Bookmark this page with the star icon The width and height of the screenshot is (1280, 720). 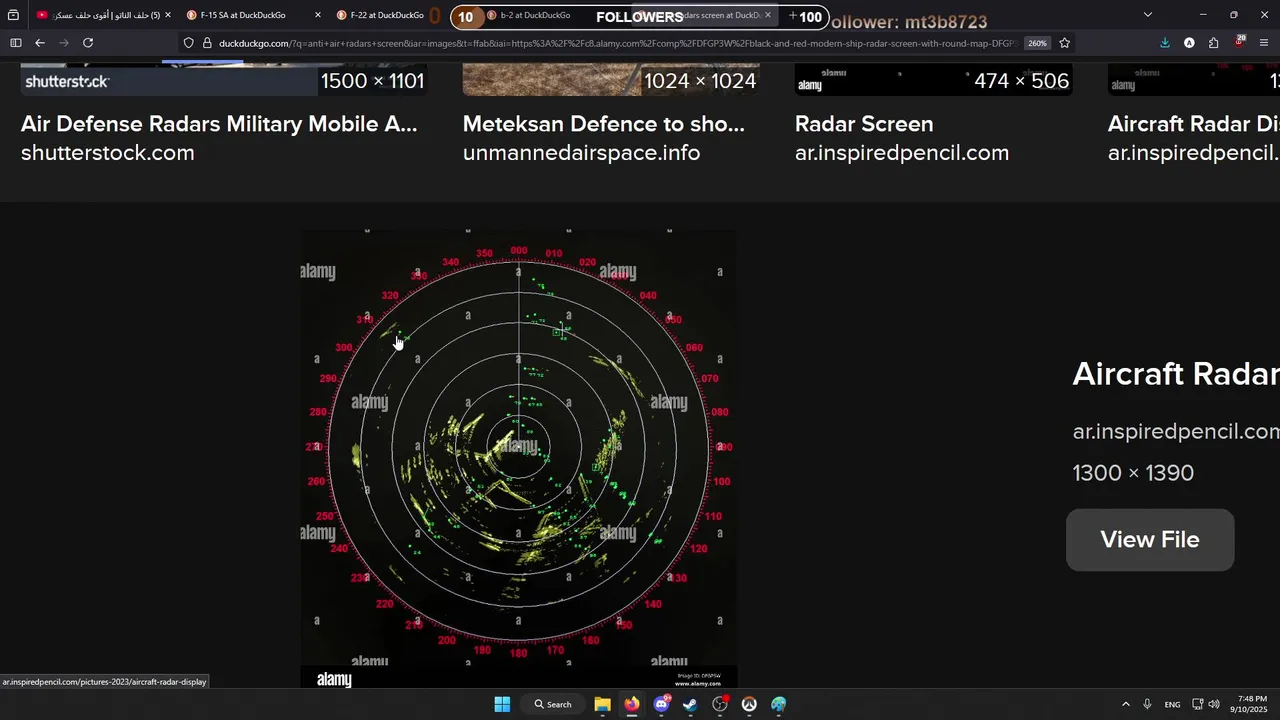(x=1064, y=43)
